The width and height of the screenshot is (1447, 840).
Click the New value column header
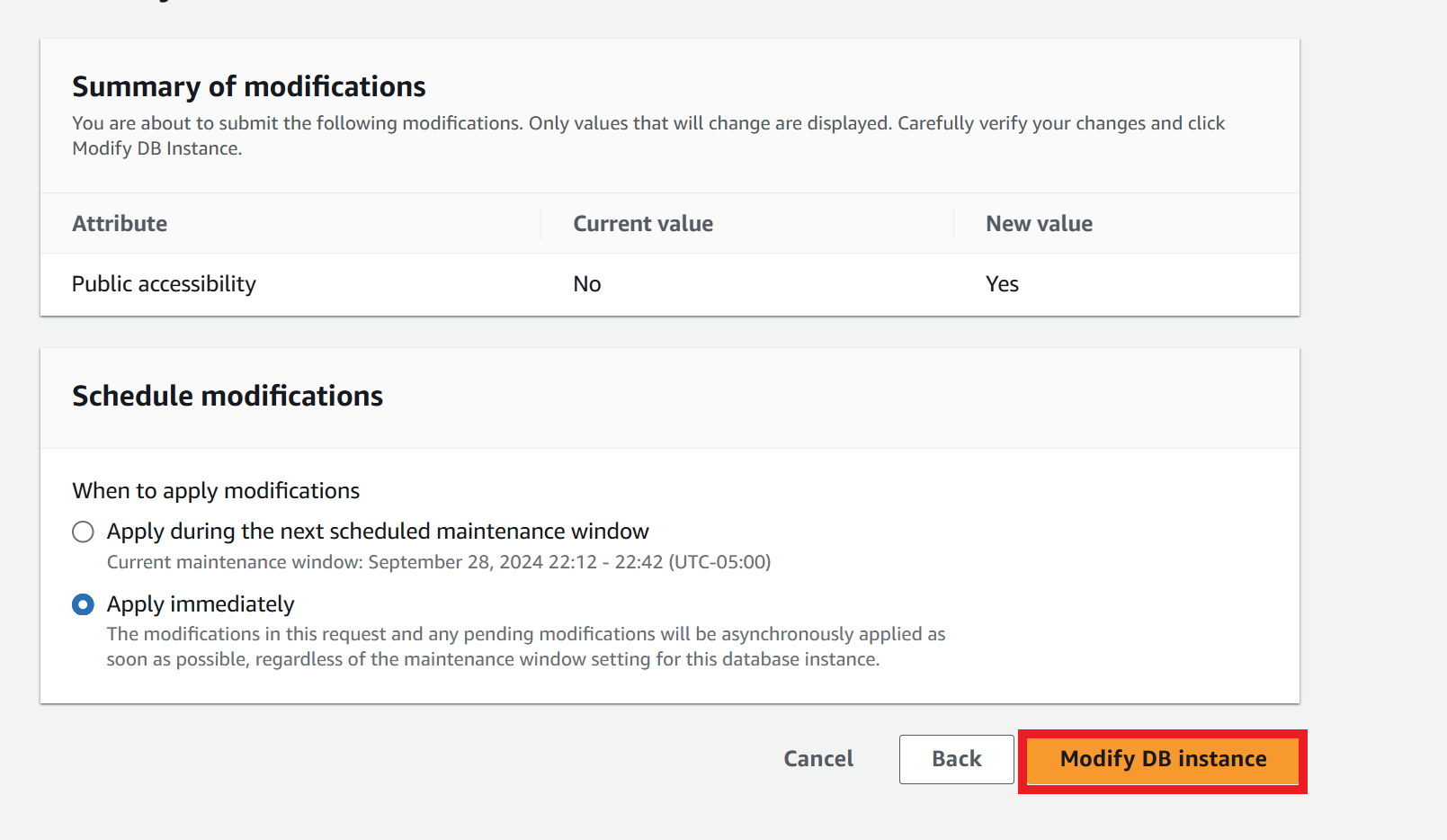point(1039,224)
